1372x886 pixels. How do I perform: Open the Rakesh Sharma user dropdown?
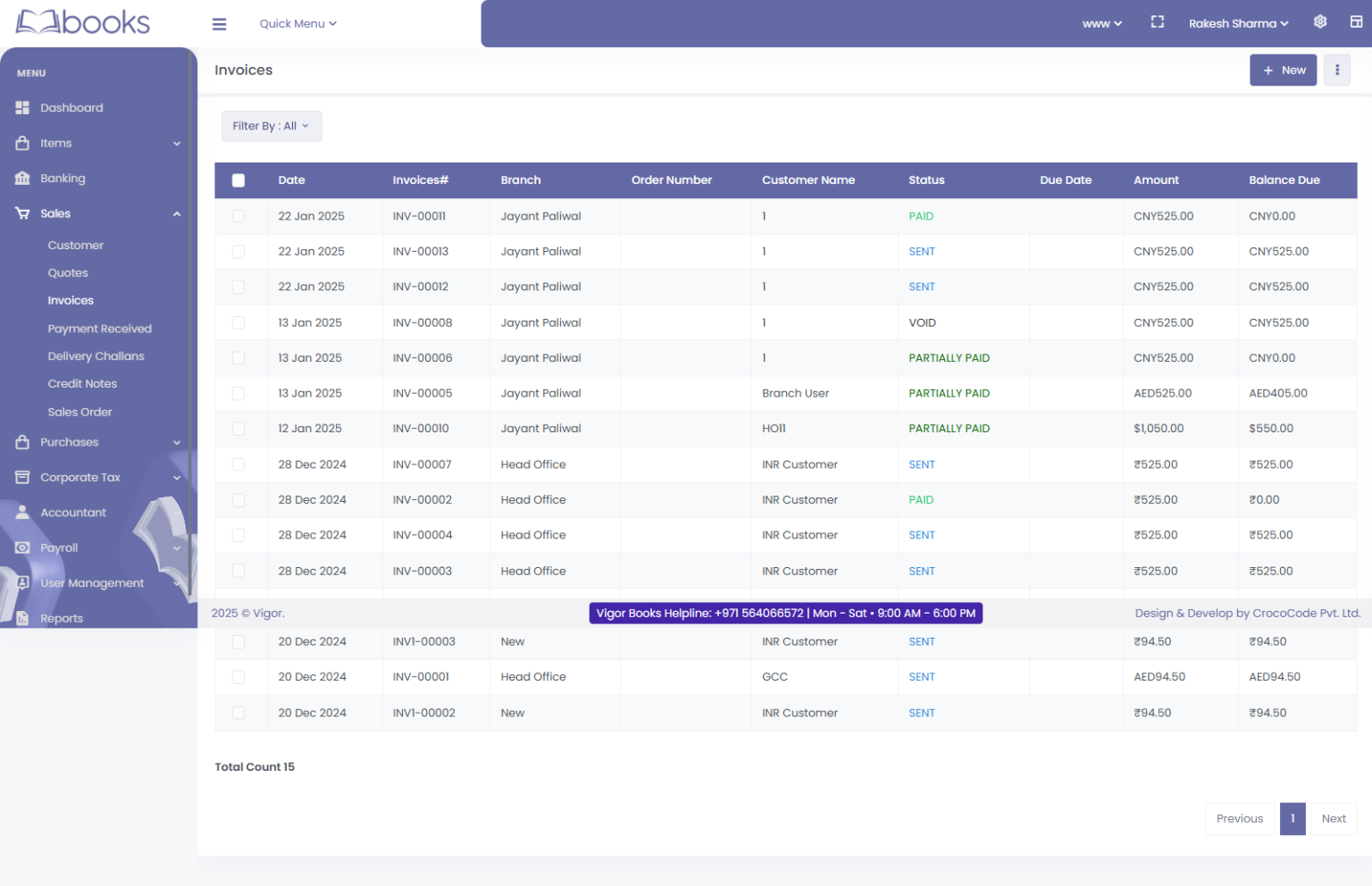coord(1238,23)
